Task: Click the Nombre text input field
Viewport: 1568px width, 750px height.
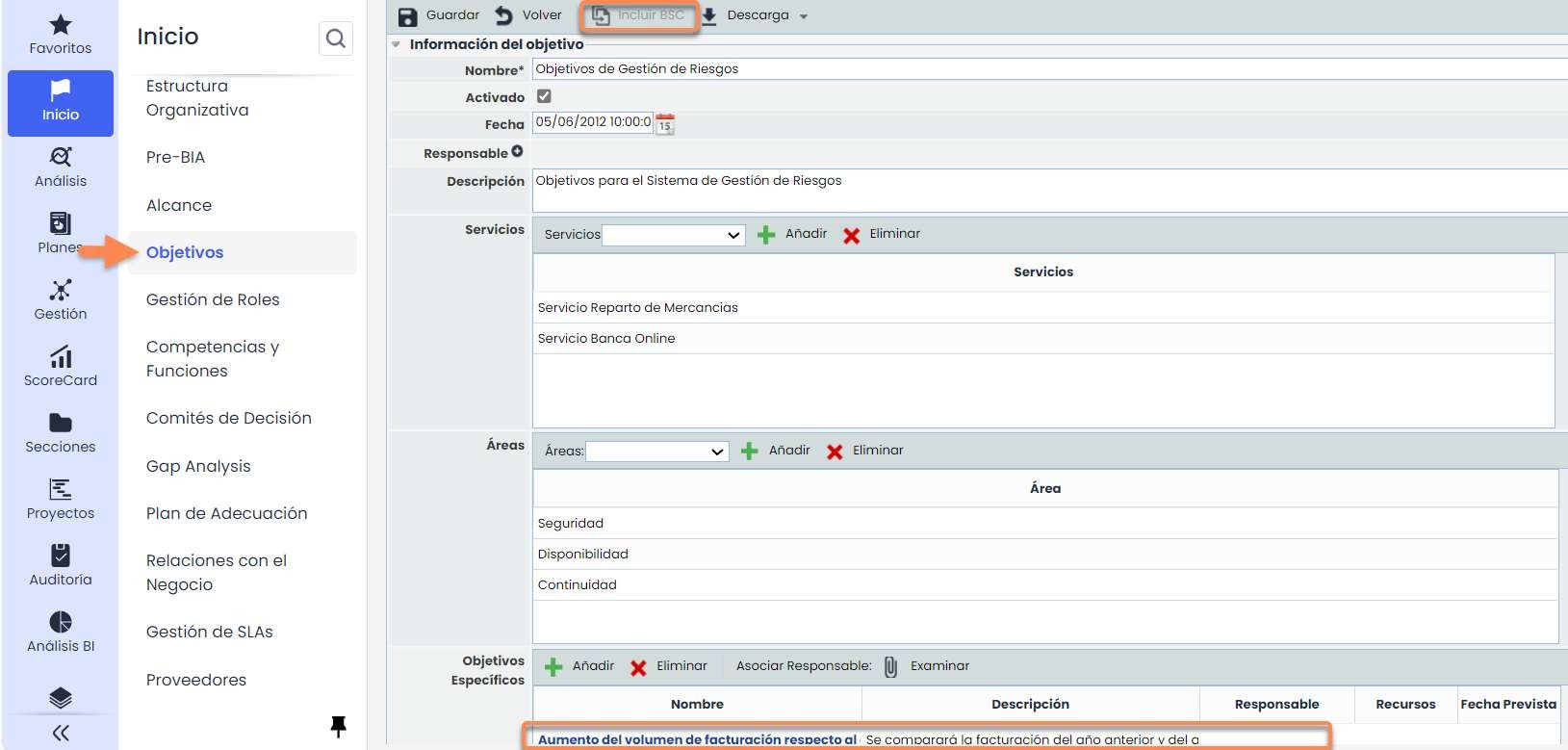Action: (1049, 69)
